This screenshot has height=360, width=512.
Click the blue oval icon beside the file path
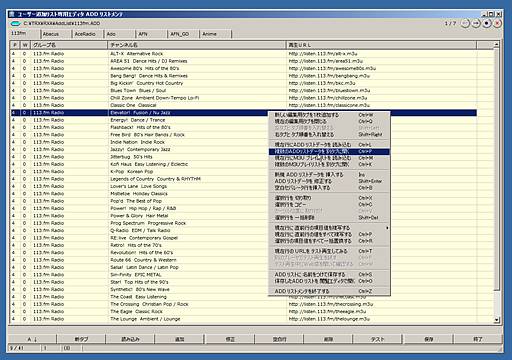pos(16,24)
